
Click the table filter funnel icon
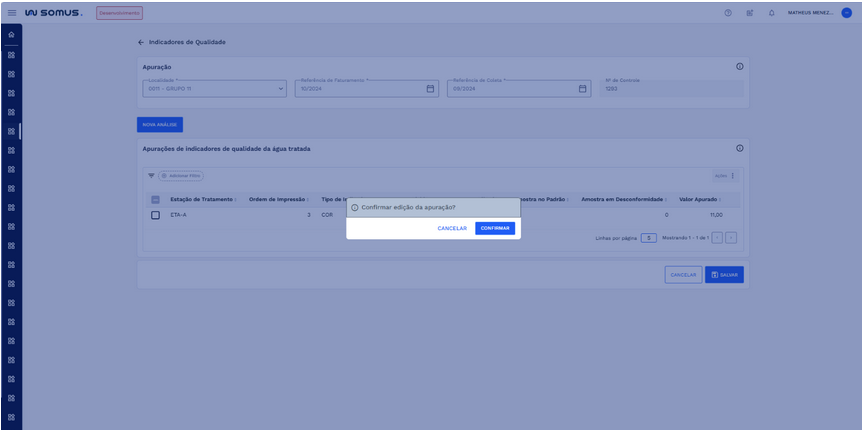[x=151, y=175]
